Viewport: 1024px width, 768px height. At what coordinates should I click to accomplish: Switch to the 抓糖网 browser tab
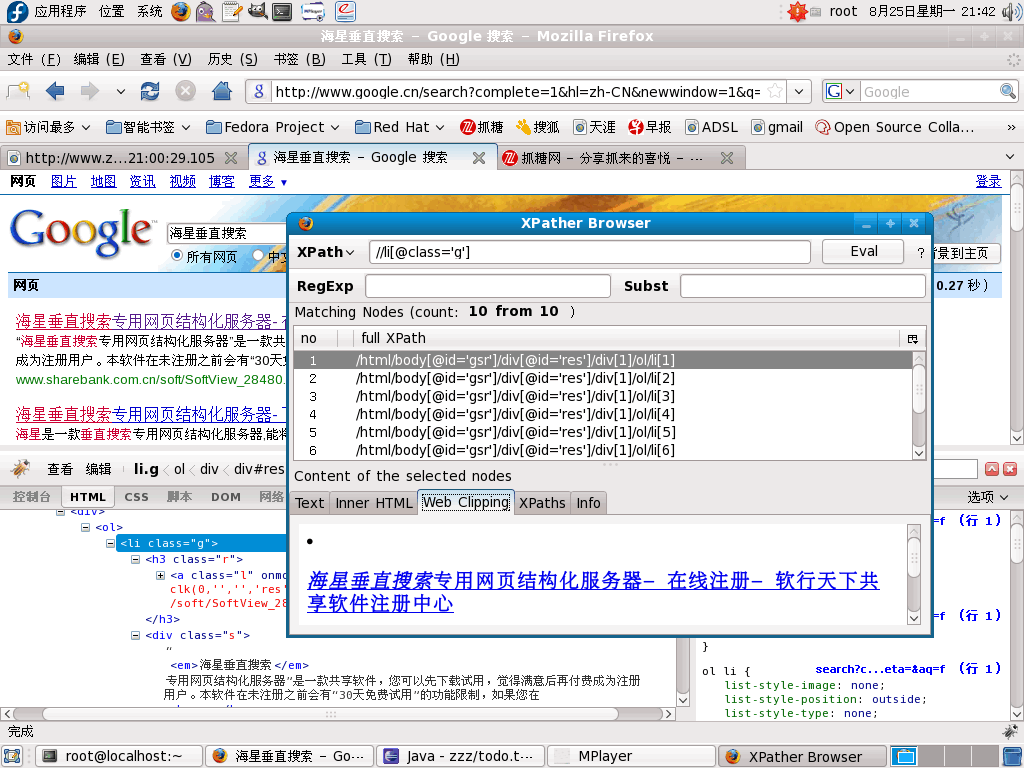pos(618,157)
